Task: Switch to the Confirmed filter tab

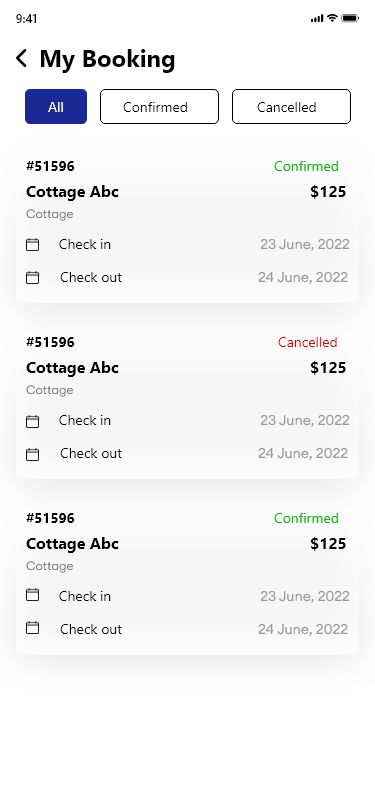Action: tap(160, 107)
